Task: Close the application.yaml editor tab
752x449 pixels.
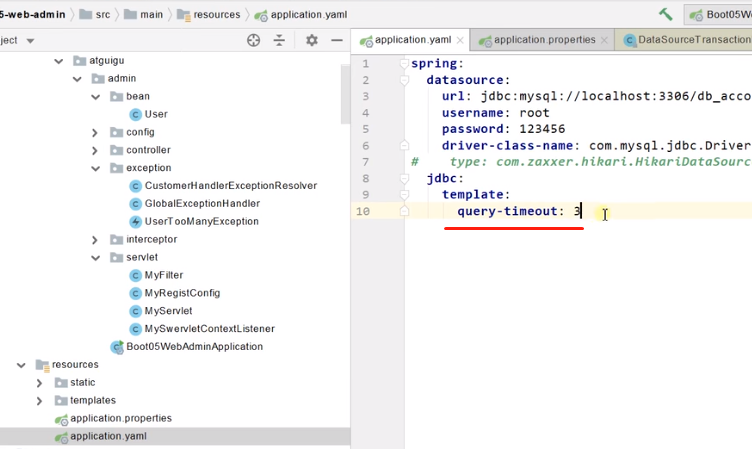Action: point(460,40)
